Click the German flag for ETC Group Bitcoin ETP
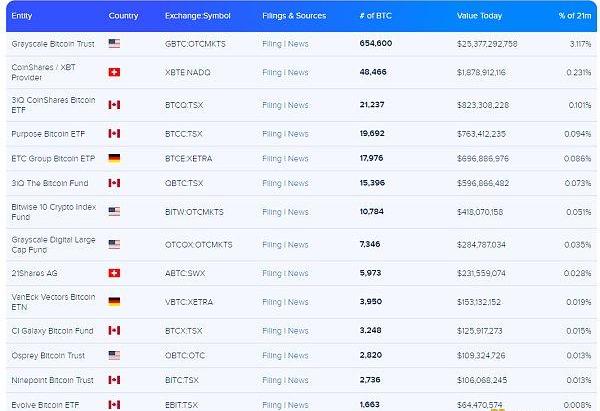This screenshot has height=411, width=600. tap(114, 158)
